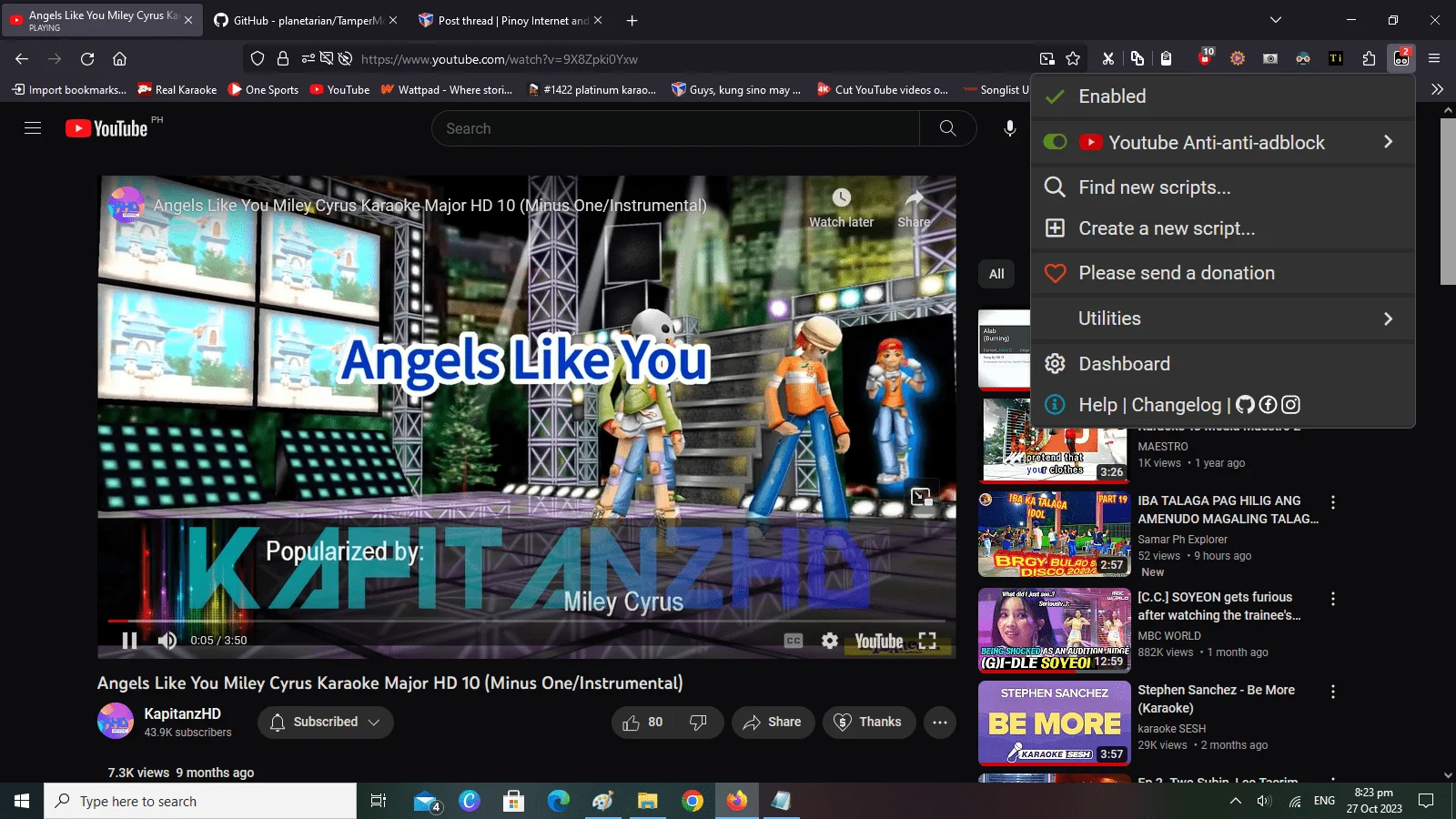The image size is (1456, 819).
Task: Open options for SOYEON gets furious video
Action: (x=1332, y=599)
